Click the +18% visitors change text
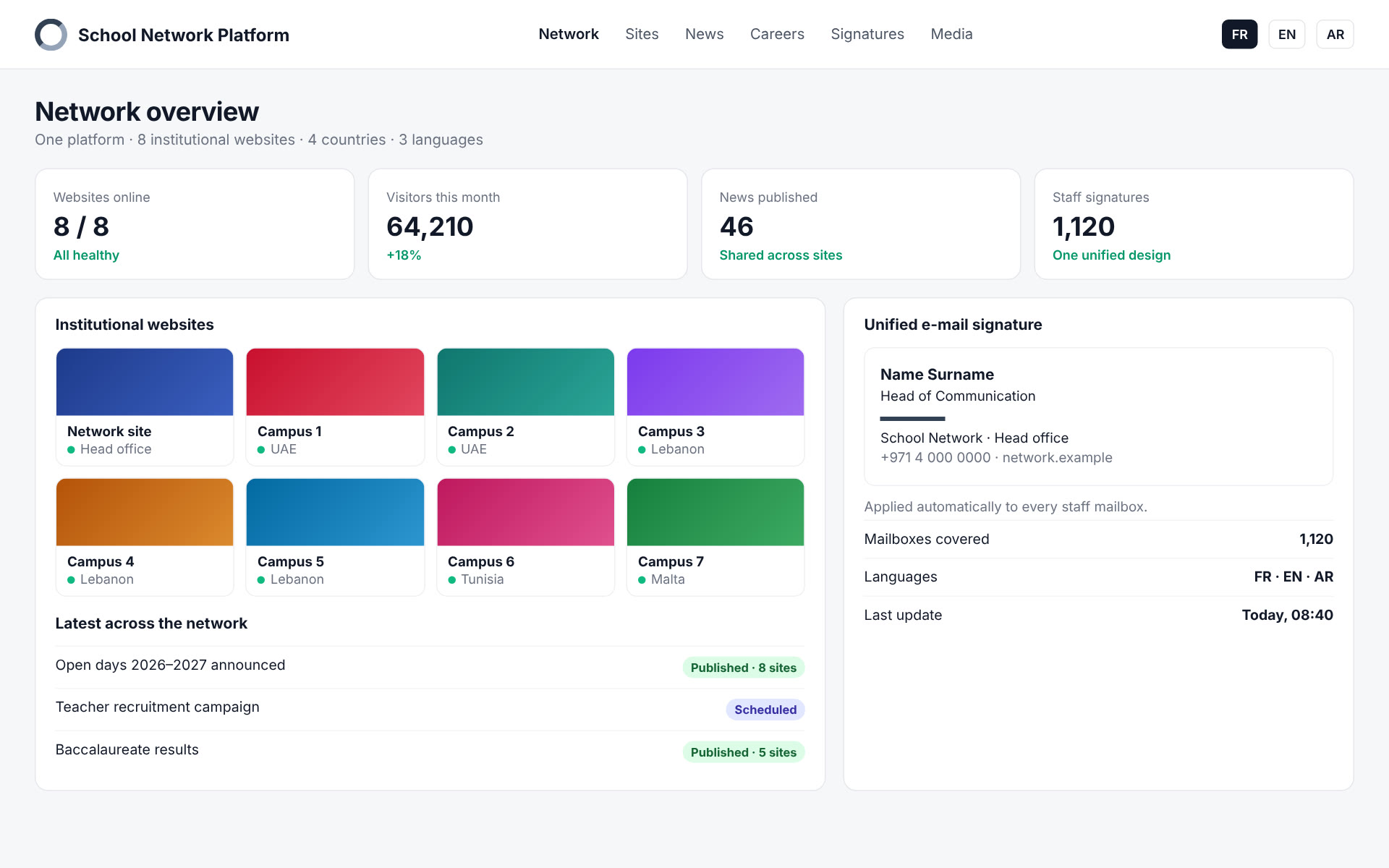The width and height of the screenshot is (1389, 868). (404, 255)
